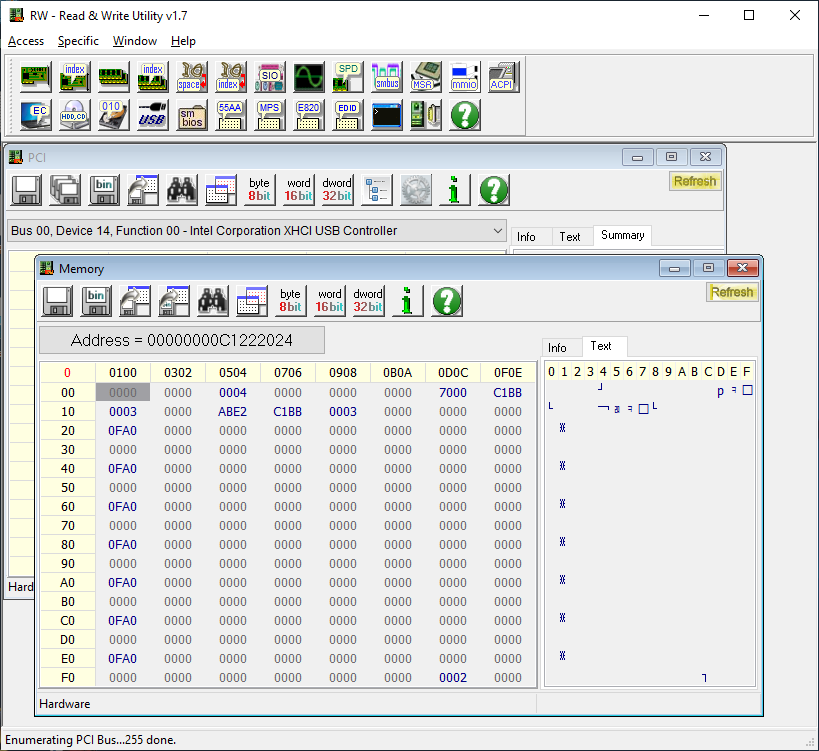The width and height of the screenshot is (819, 751).
Task: Switch Memory view to word 16bit
Action: click(330, 301)
